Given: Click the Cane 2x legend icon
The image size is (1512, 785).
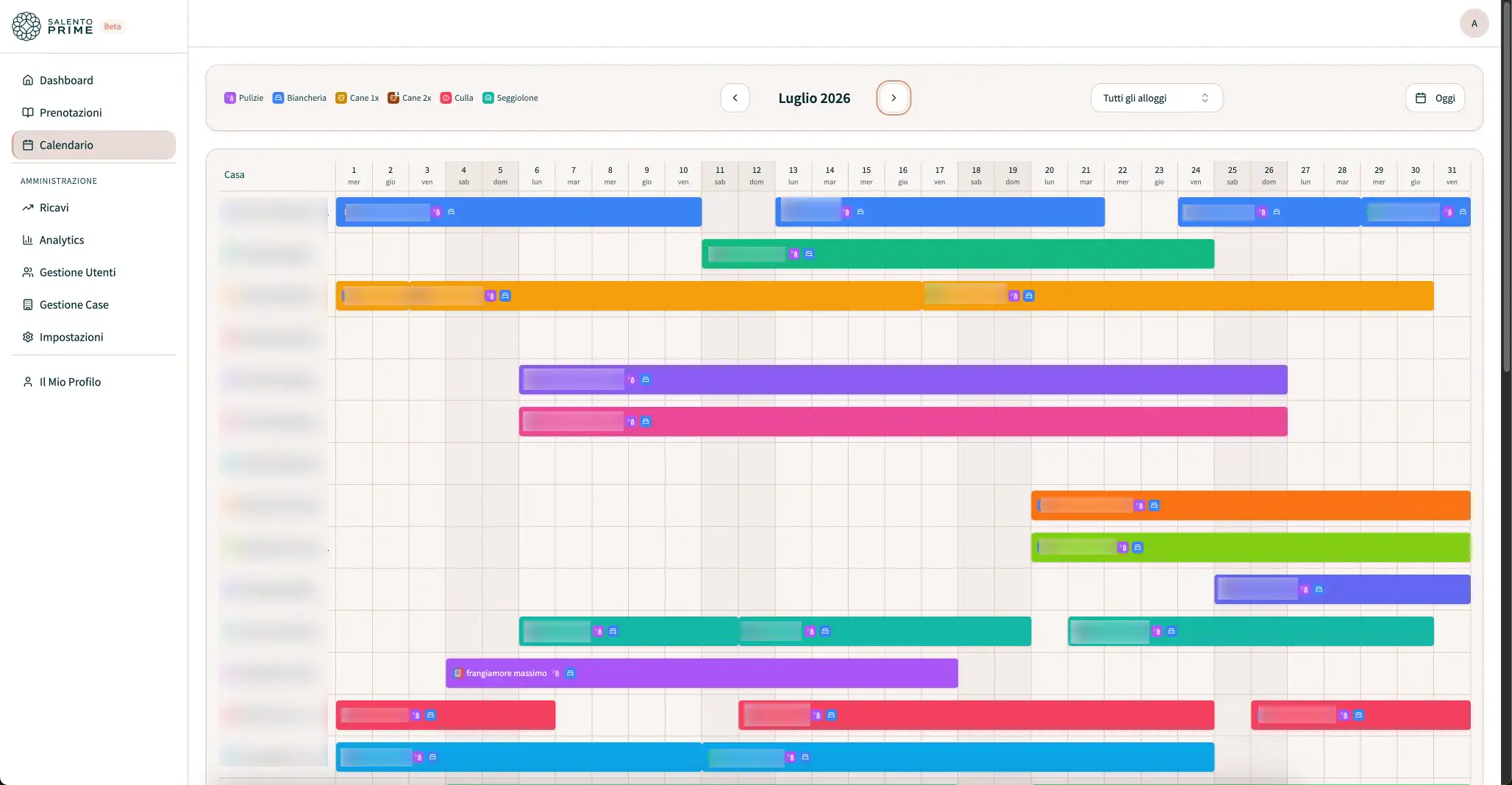Looking at the screenshot, I should [393, 98].
